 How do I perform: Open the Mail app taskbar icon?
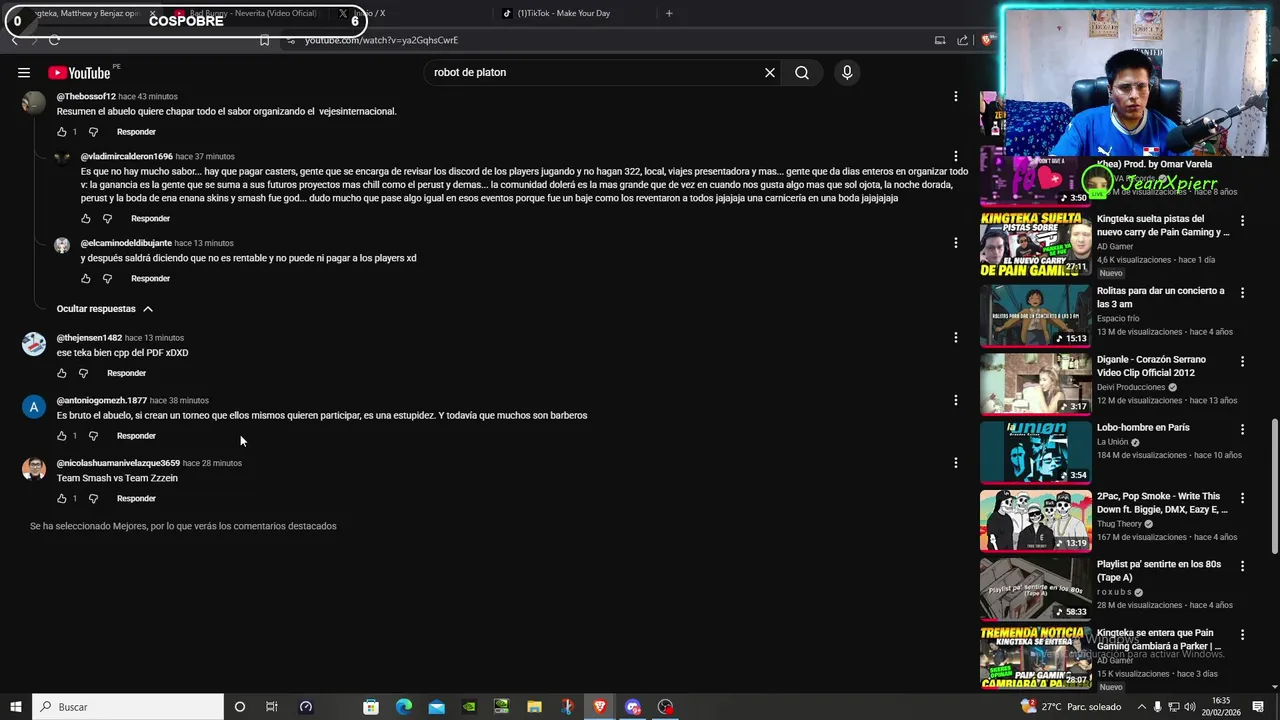[437, 707]
